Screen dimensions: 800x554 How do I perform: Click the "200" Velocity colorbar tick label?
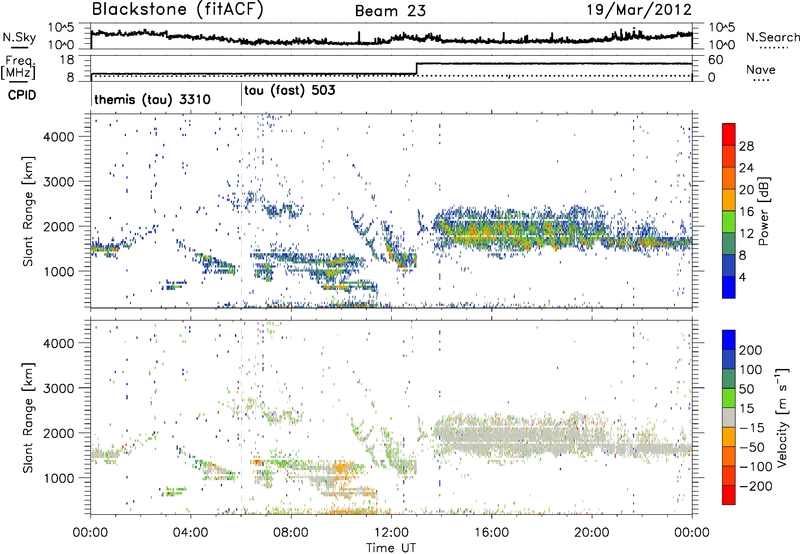pos(751,350)
